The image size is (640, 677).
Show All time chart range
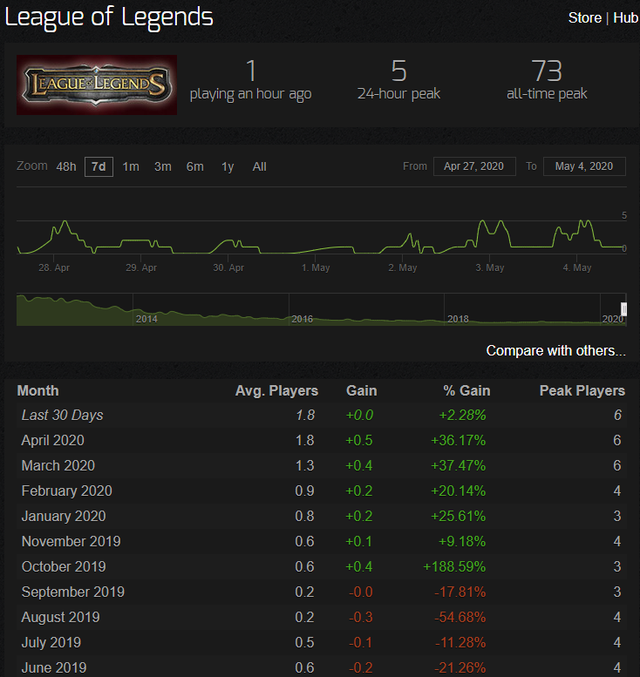tap(260, 167)
